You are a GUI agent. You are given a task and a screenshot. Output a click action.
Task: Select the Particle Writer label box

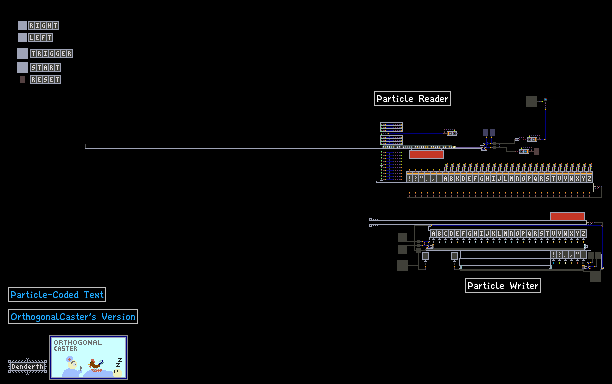coord(503,286)
